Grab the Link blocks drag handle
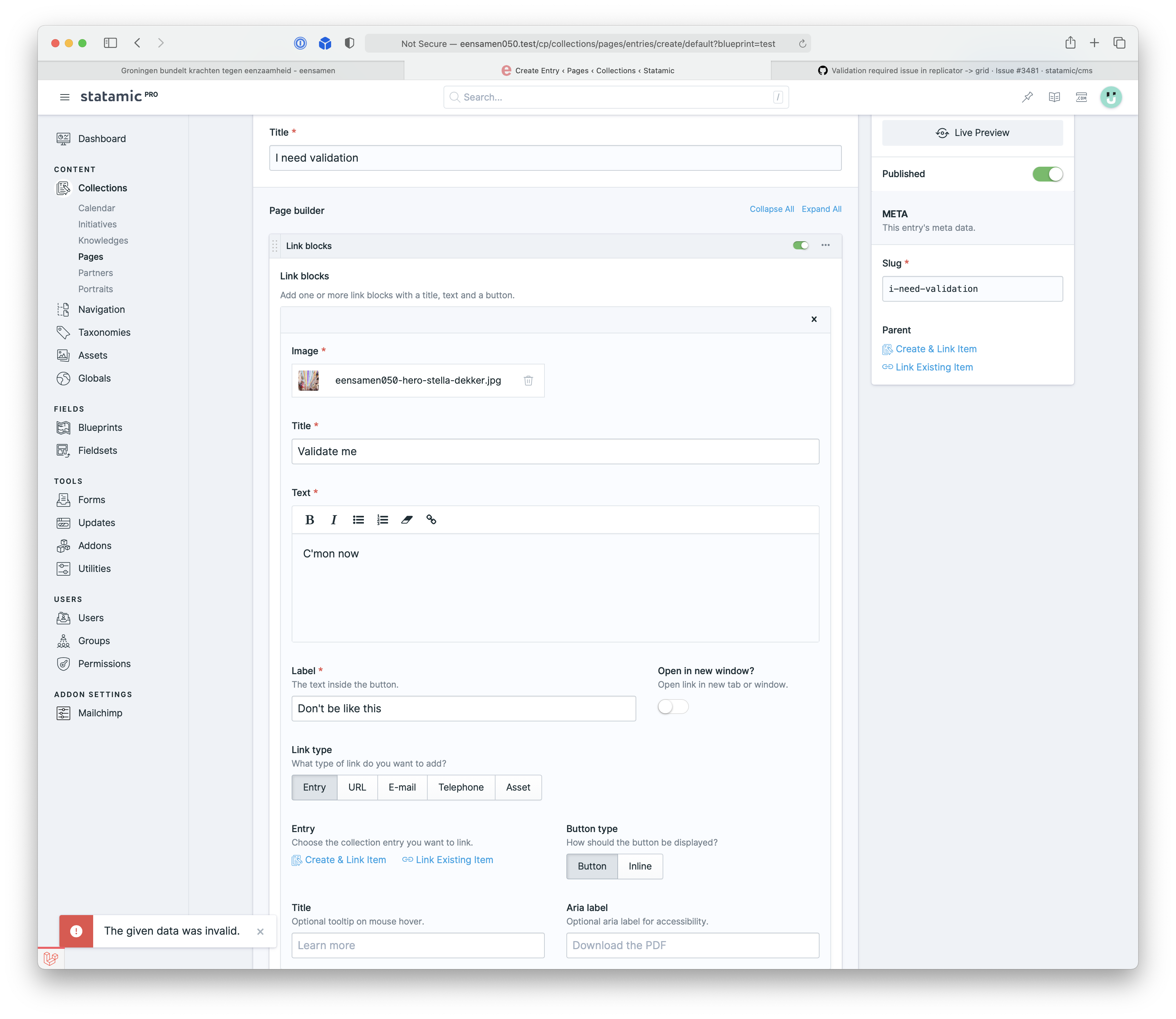 click(x=275, y=246)
